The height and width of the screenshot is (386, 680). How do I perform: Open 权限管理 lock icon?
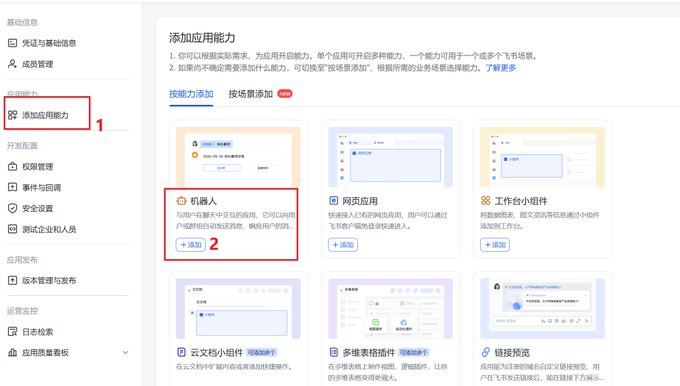click(x=13, y=167)
